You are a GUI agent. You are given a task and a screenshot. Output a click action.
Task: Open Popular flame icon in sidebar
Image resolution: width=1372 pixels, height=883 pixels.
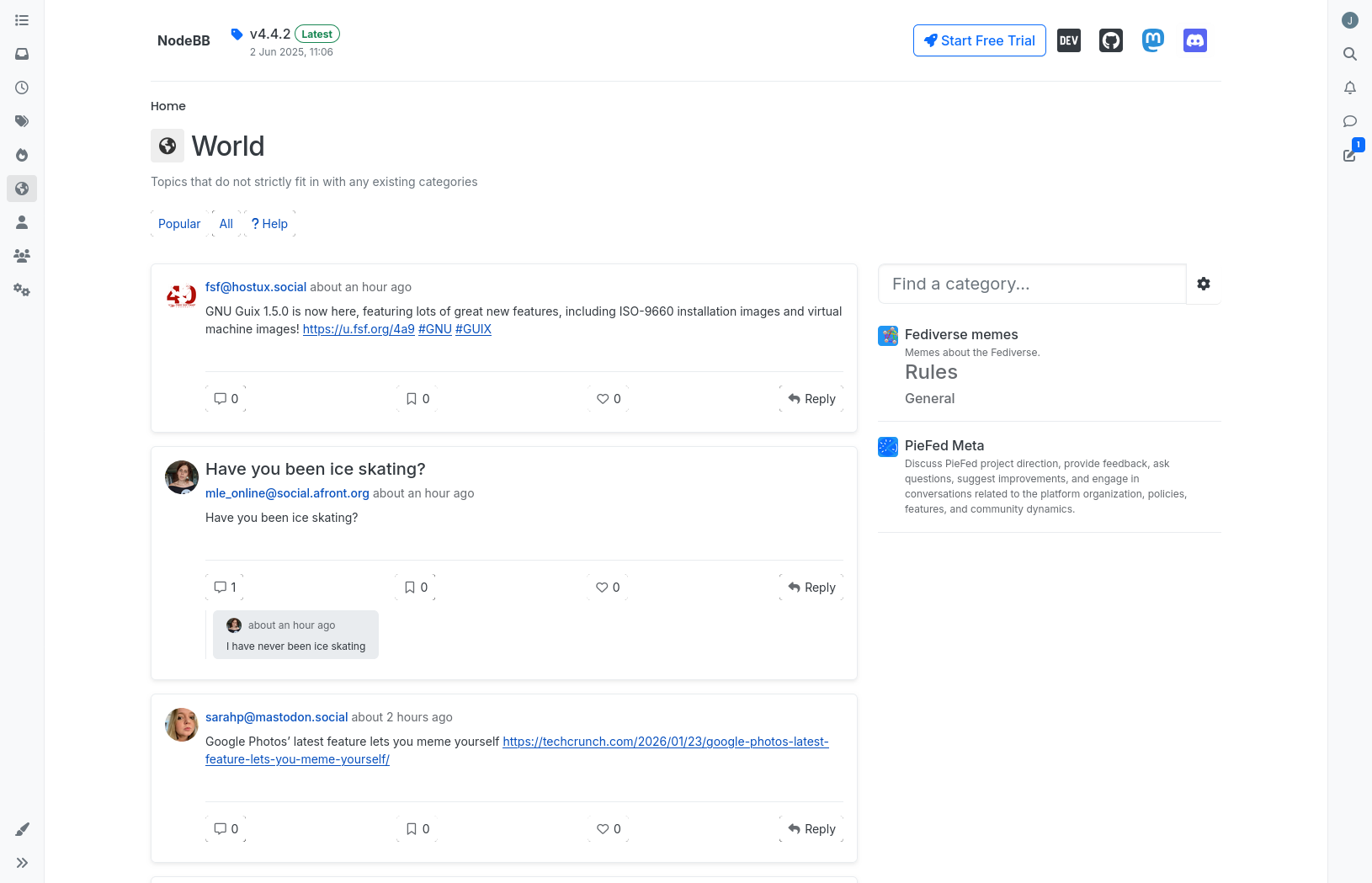[x=22, y=155]
